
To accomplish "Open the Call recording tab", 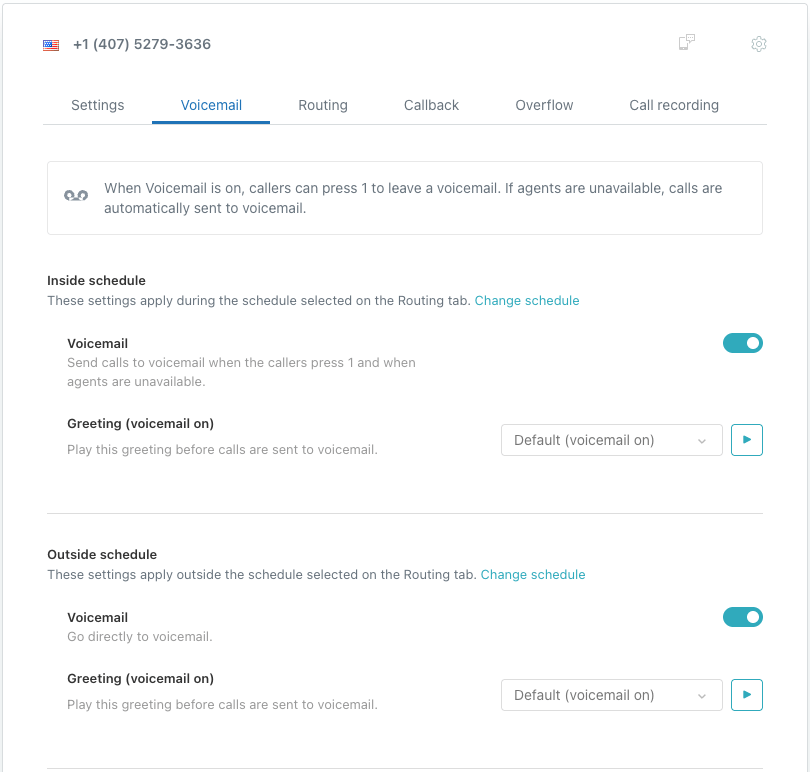I will 674,105.
